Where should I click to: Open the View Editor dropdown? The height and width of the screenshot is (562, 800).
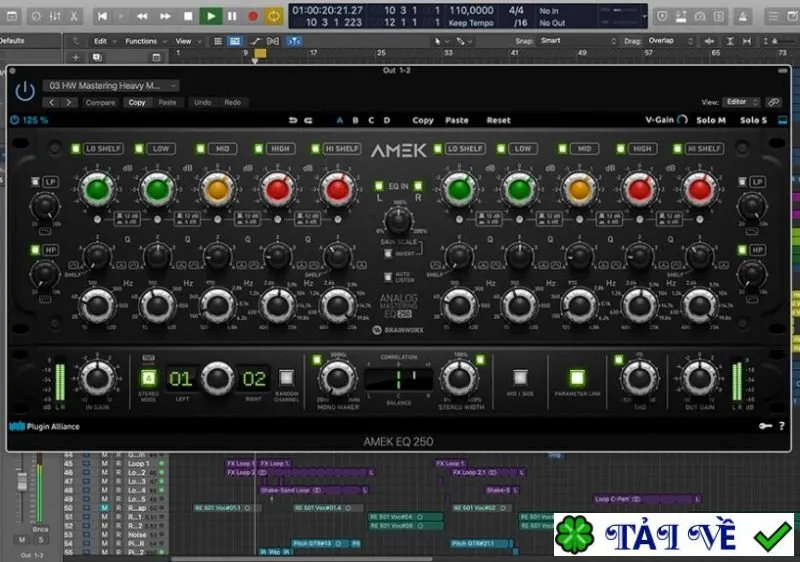pos(741,102)
